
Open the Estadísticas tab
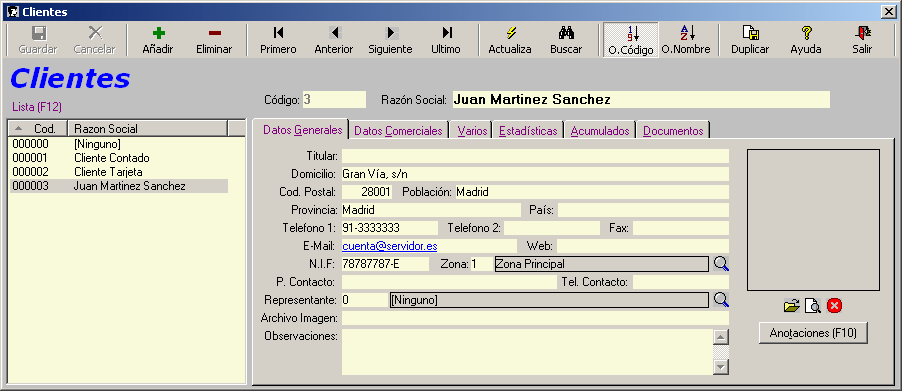tap(528, 131)
